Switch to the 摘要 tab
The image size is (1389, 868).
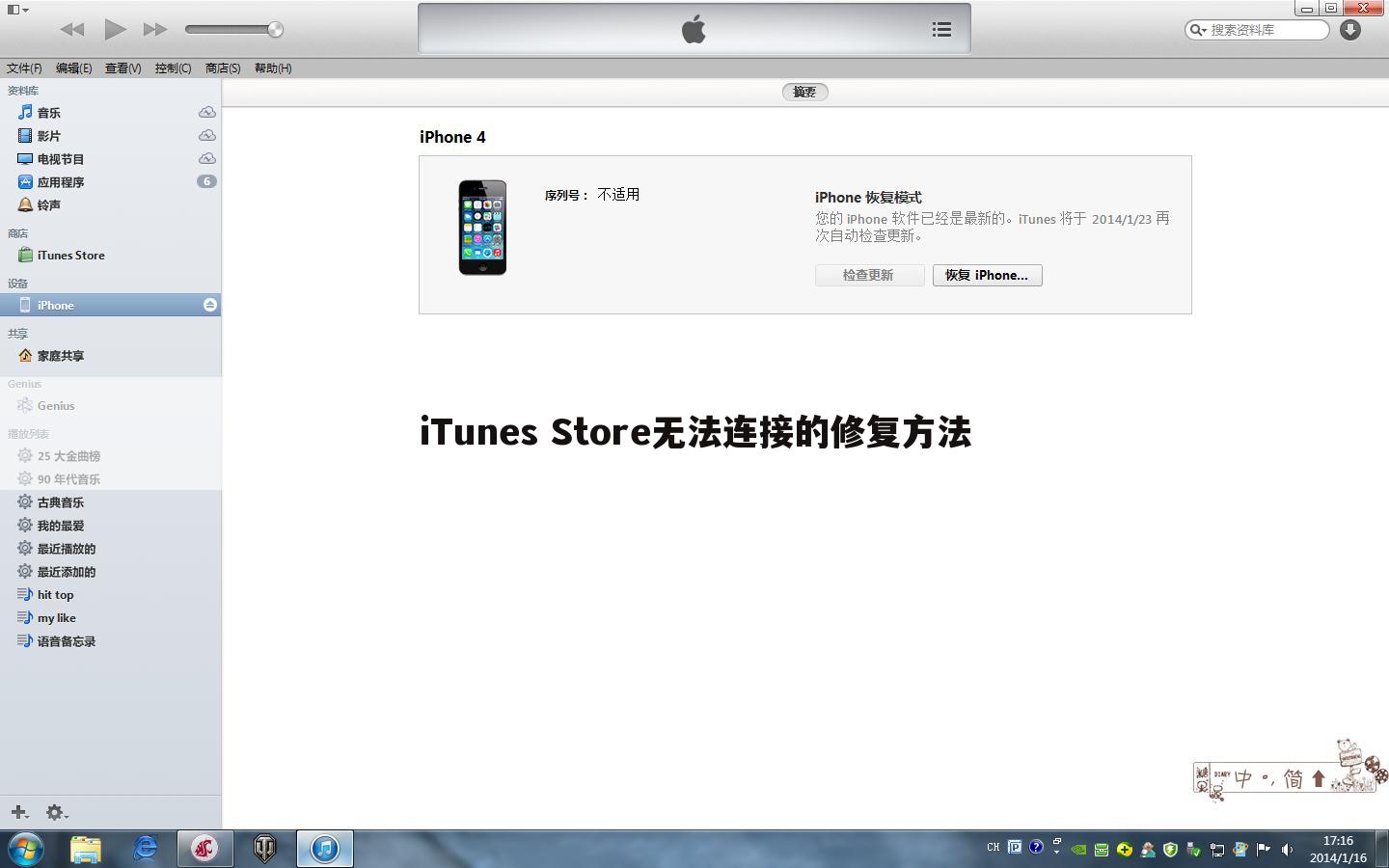[x=804, y=92]
